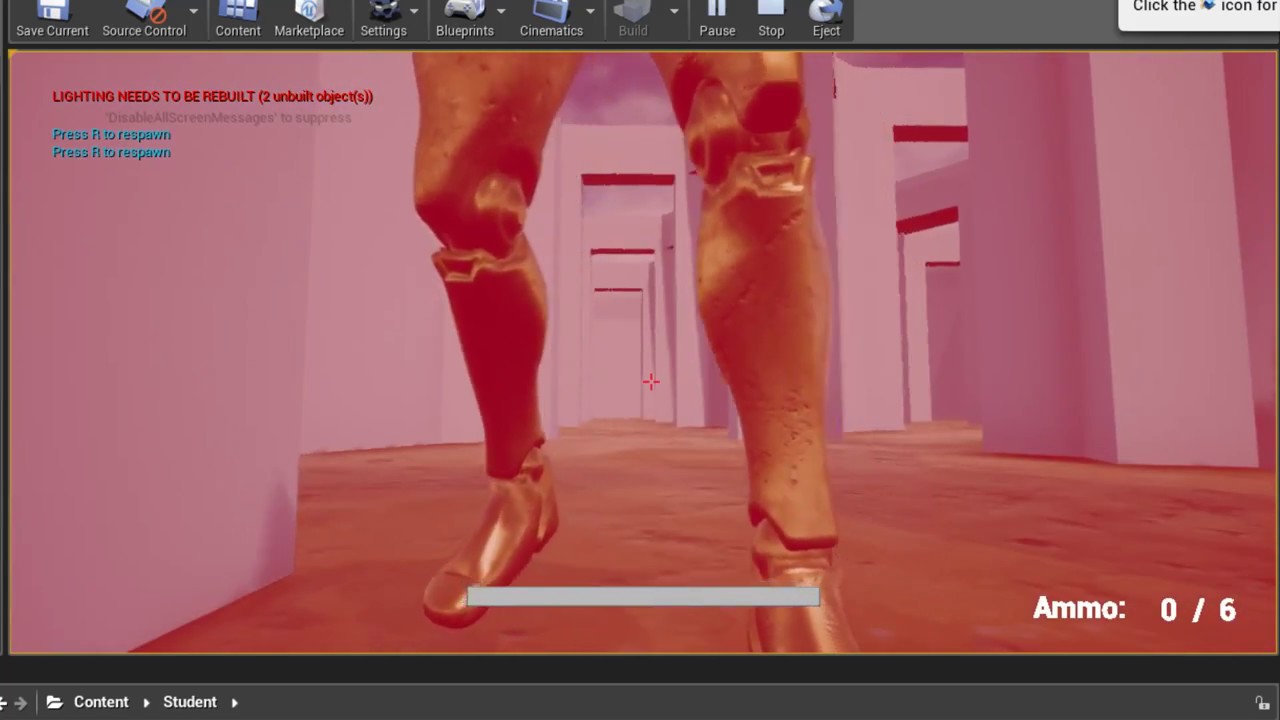Expand the Cinematics dropdown arrow
The image size is (1280, 720).
(x=590, y=11)
